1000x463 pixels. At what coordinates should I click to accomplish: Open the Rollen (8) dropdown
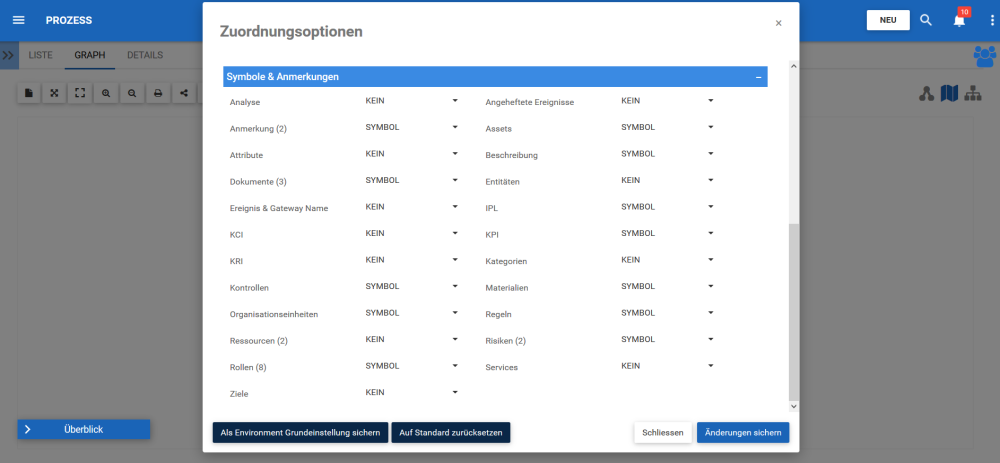tap(411, 366)
